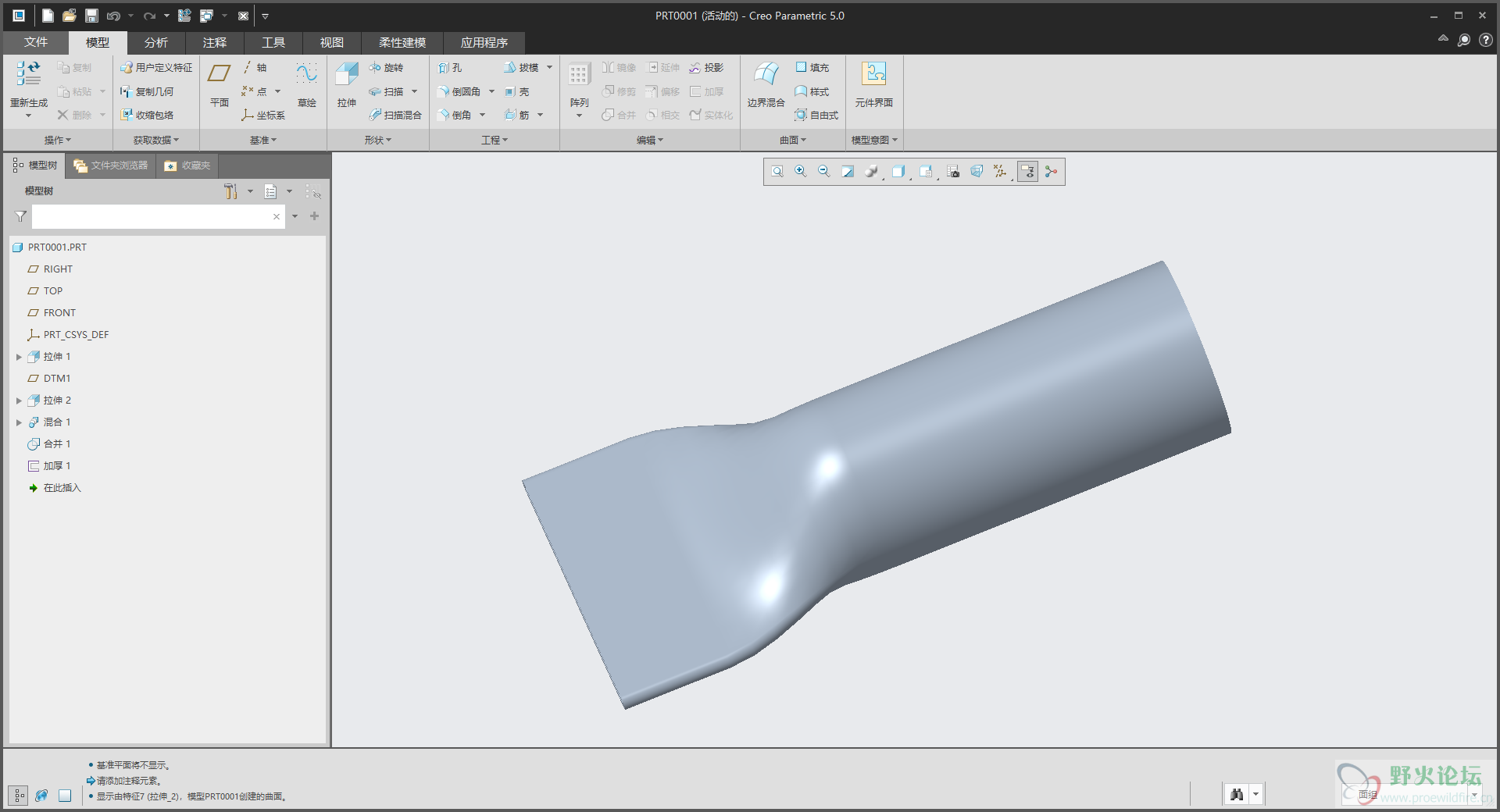Switch to the 注释 ribbon tab
This screenshot has height=812, width=1500.
click(x=215, y=42)
